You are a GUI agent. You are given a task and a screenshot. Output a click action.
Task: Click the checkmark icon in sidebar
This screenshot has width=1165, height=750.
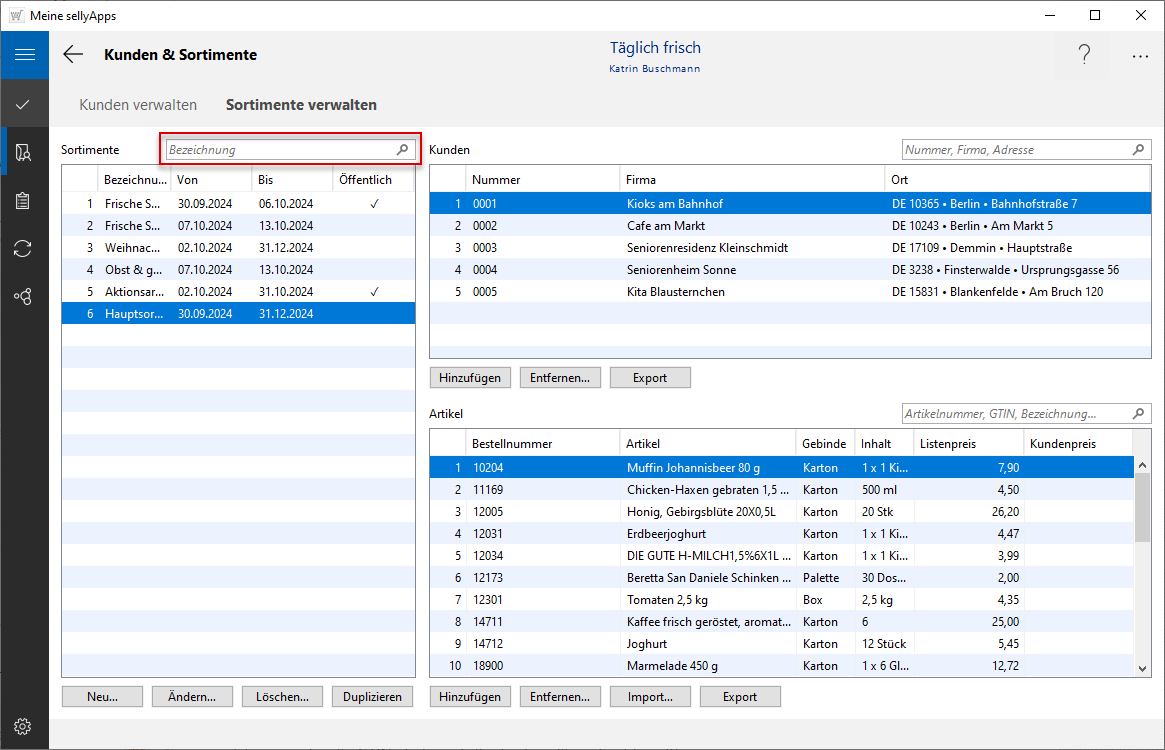click(x=24, y=104)
